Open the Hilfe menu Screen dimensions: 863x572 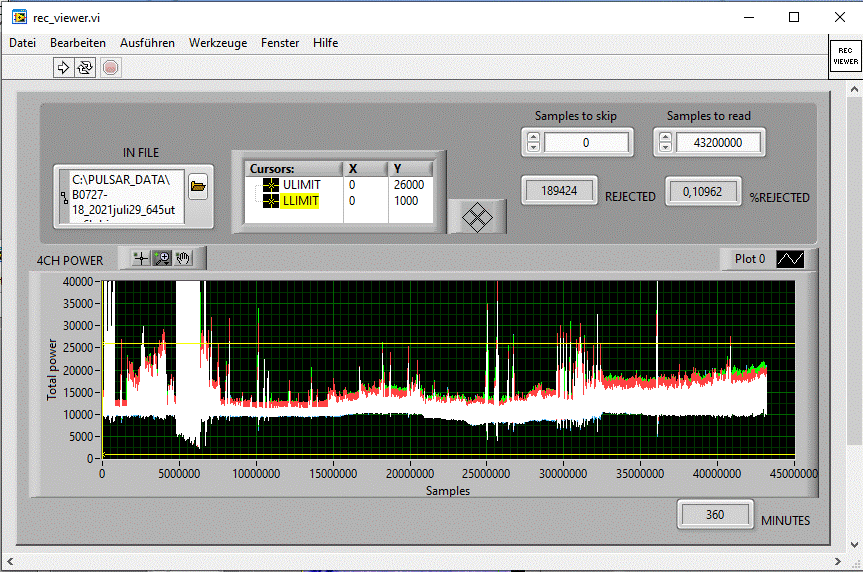pos(325,43)
